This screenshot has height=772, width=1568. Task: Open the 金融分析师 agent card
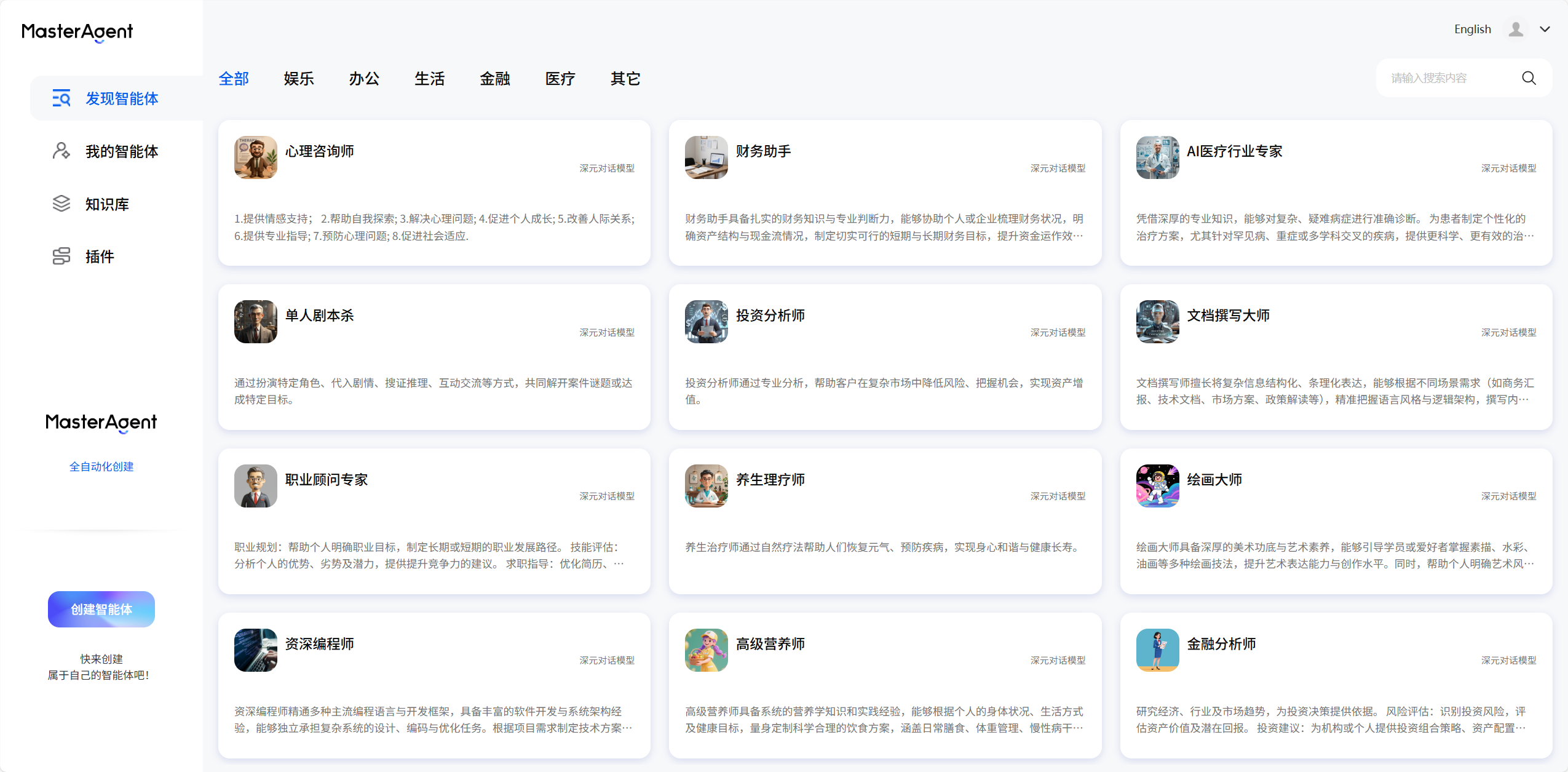click(1336, 685)
